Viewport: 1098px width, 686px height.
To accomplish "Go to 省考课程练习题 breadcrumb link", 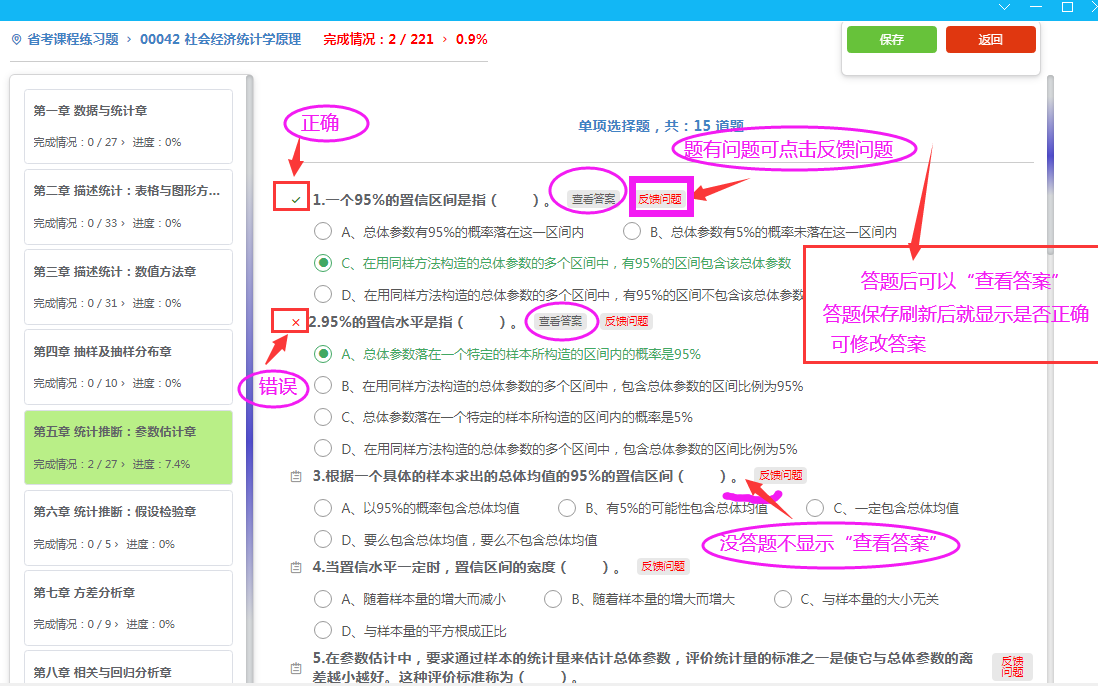I will [73, 40].
